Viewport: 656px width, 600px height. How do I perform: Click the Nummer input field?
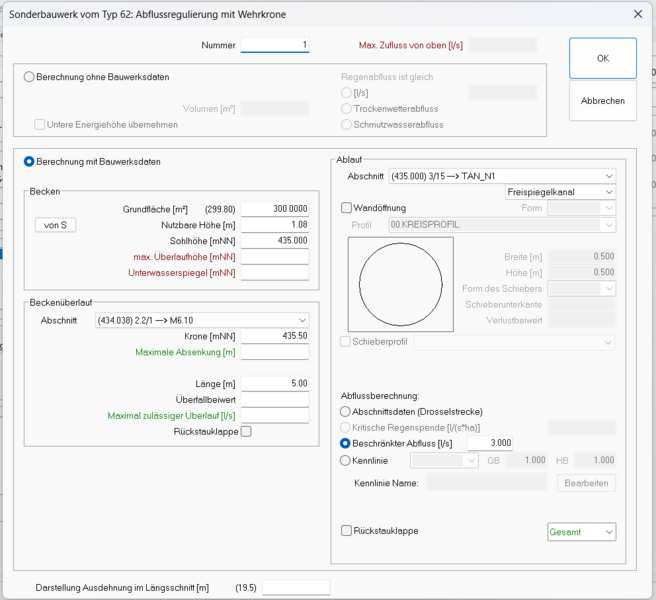pos(275,45)
